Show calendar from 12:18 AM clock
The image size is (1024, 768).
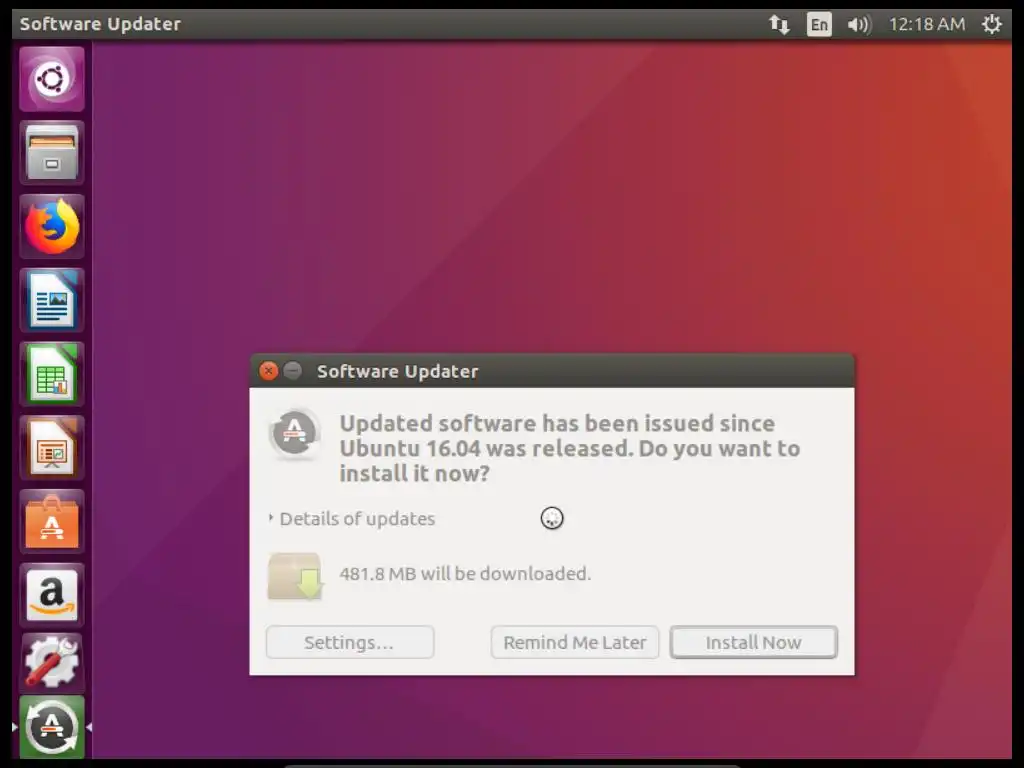click(927, 25)
